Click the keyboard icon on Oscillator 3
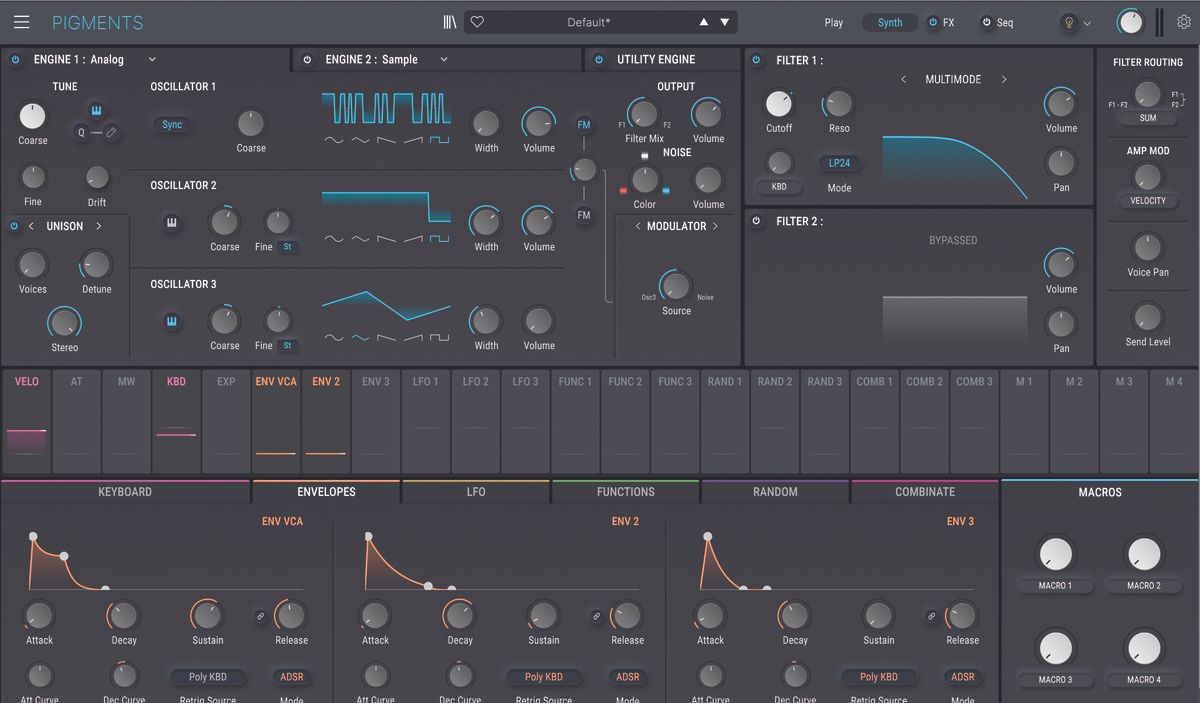Viewport: 1200px width, 703px height. (x=172, y=322)
